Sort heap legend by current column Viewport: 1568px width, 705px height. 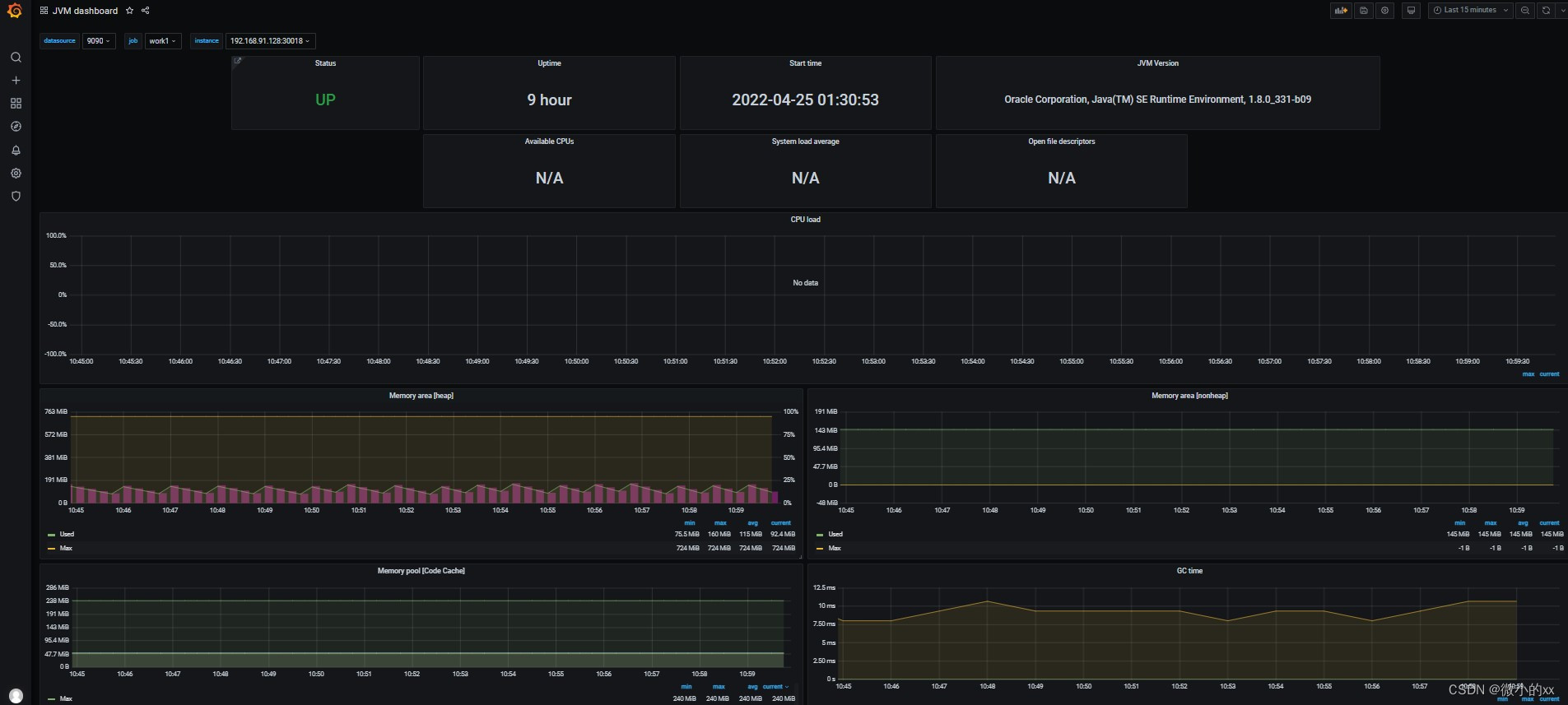(780, 523)
